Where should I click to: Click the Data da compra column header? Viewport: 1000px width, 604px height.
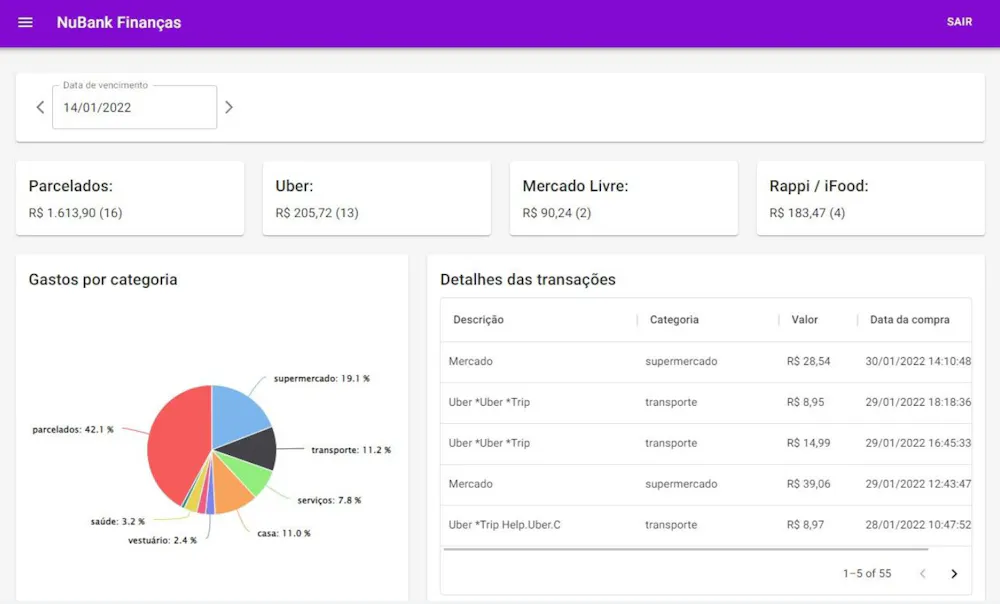(909, 320)
